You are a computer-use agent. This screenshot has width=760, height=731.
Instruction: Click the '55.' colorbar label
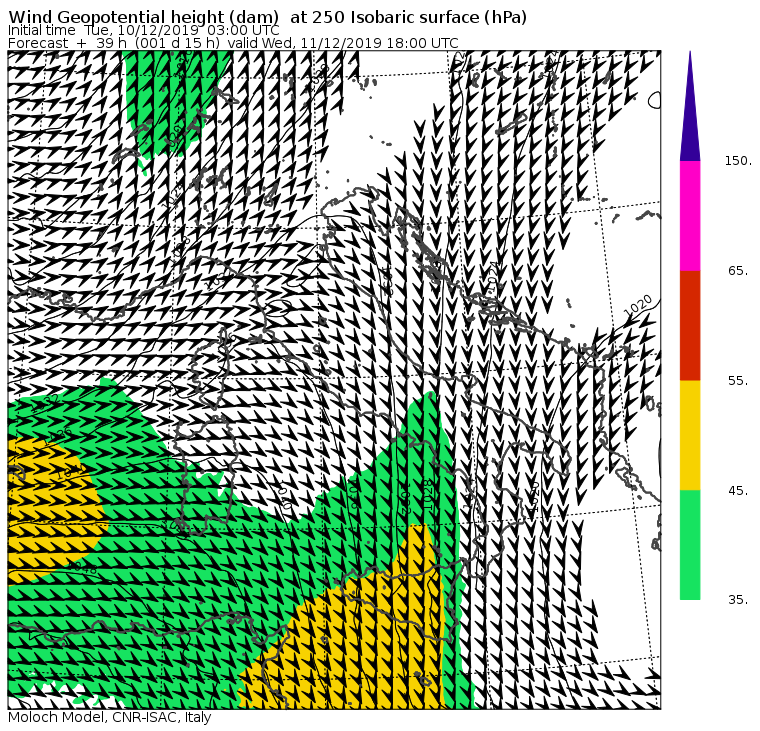click(738, 381)
